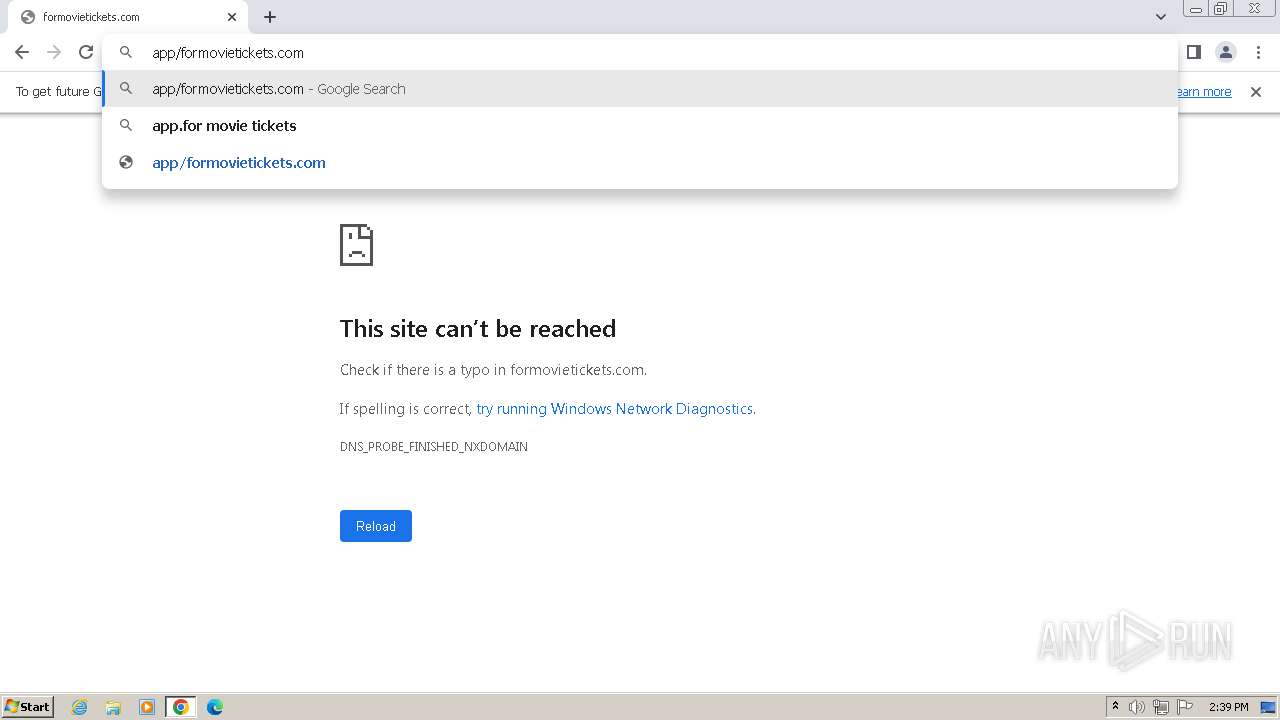Restore down the Chrome window

pos(1220,9)
